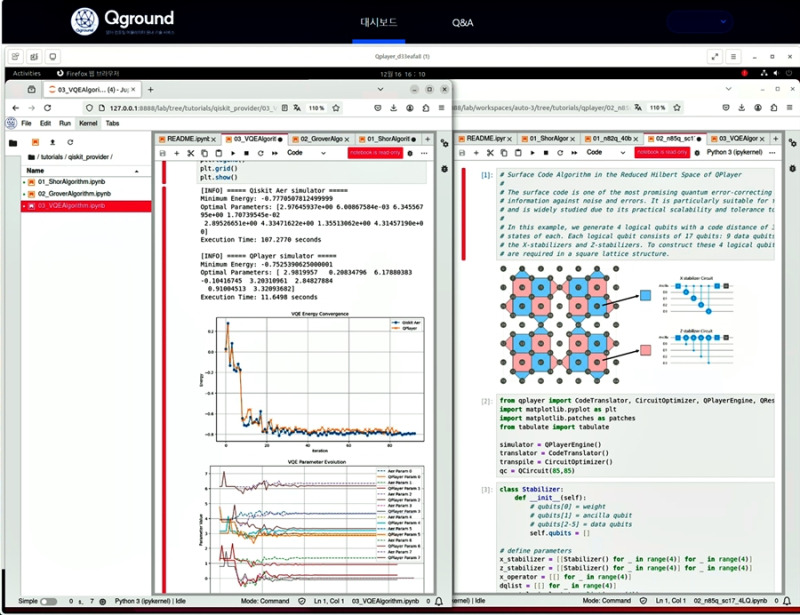Viewport: 800px width, 615px height.
Task: Click Python 3 (ipykernel) kernel name in right notebook
Action: (x=734, y=152)
